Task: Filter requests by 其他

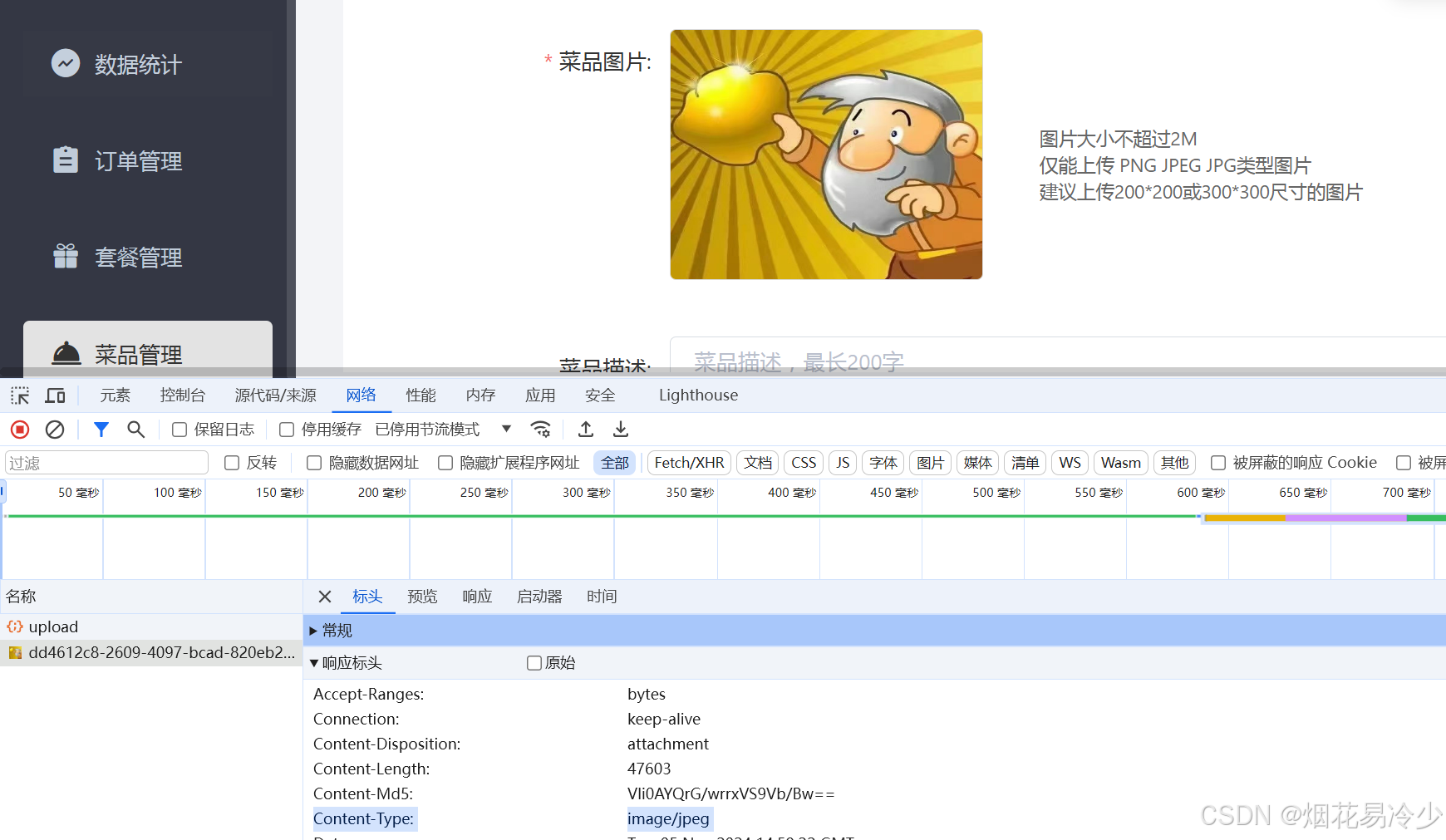Action: tap(1175, 463)
